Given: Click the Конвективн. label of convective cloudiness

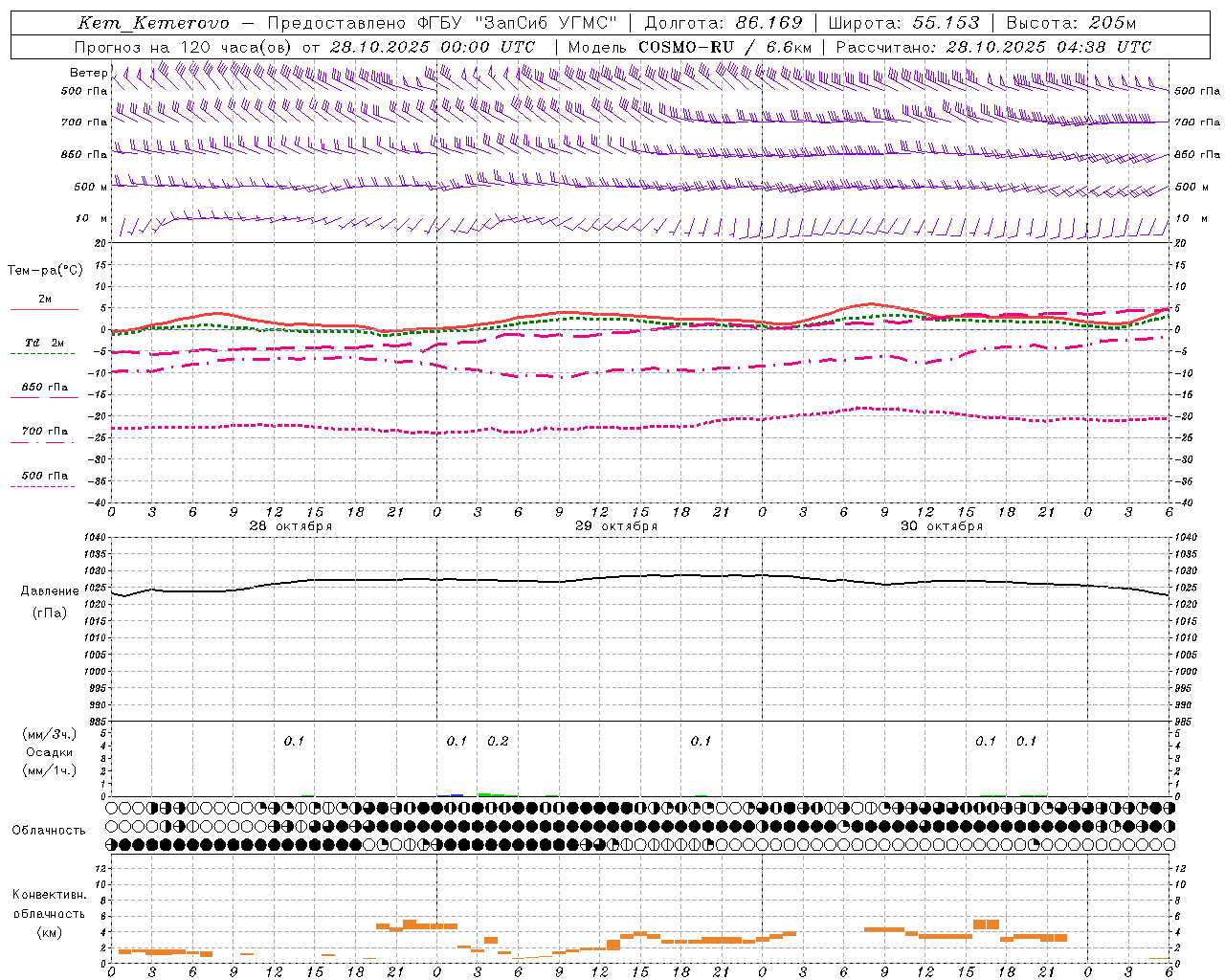Looking at the screenshot, I should pyautogui.click(x=49, y=895).
